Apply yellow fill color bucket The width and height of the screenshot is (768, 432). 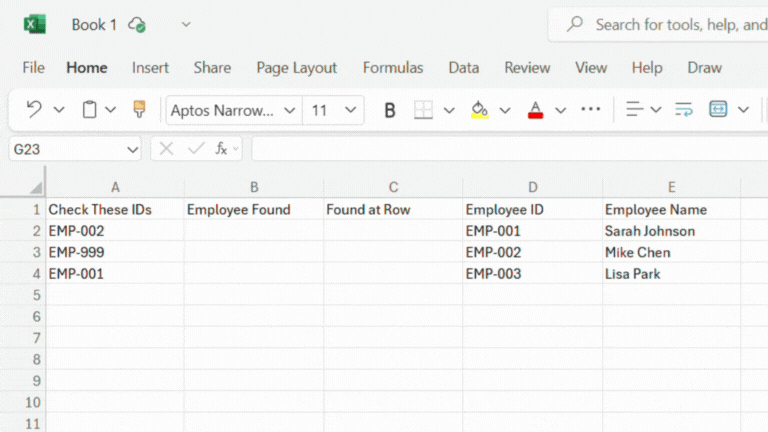(480, 110)
